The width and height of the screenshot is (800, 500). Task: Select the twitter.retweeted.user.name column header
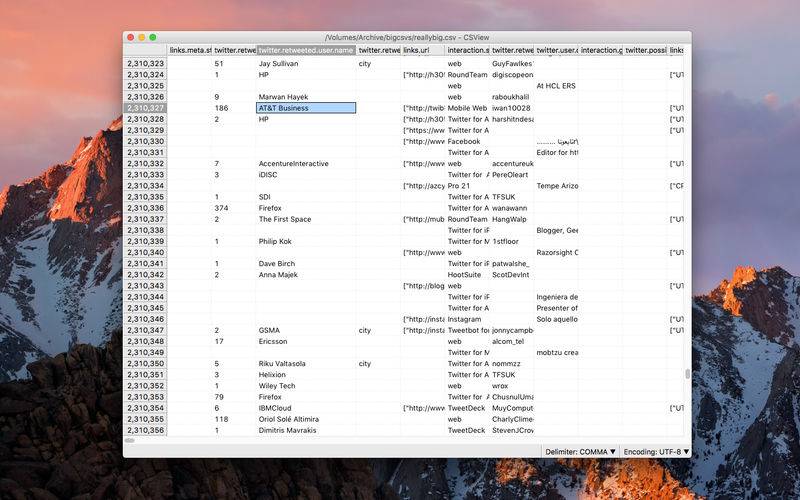[x=306, y=50]
